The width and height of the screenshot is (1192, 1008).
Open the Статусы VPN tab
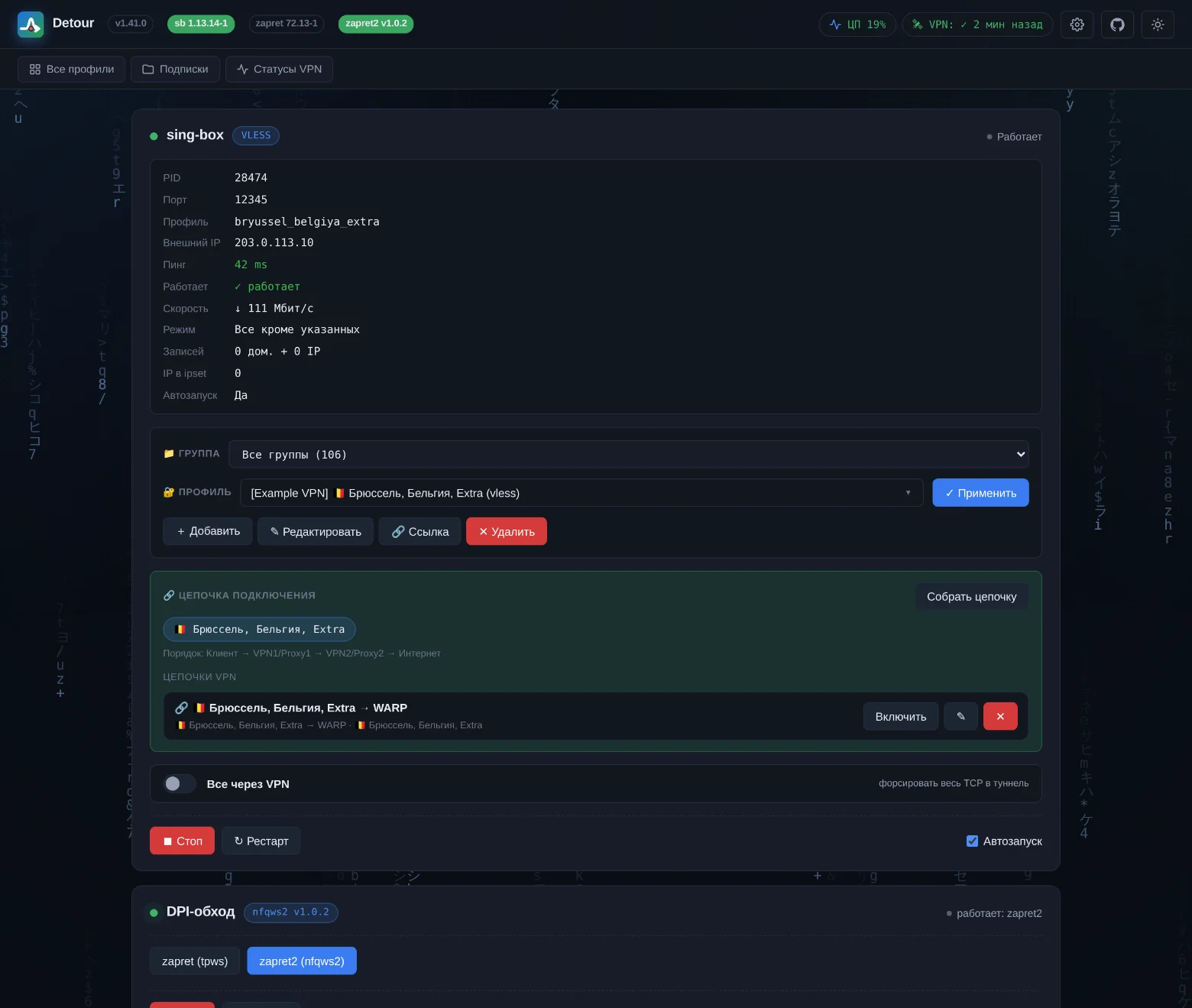pos(279,69)
